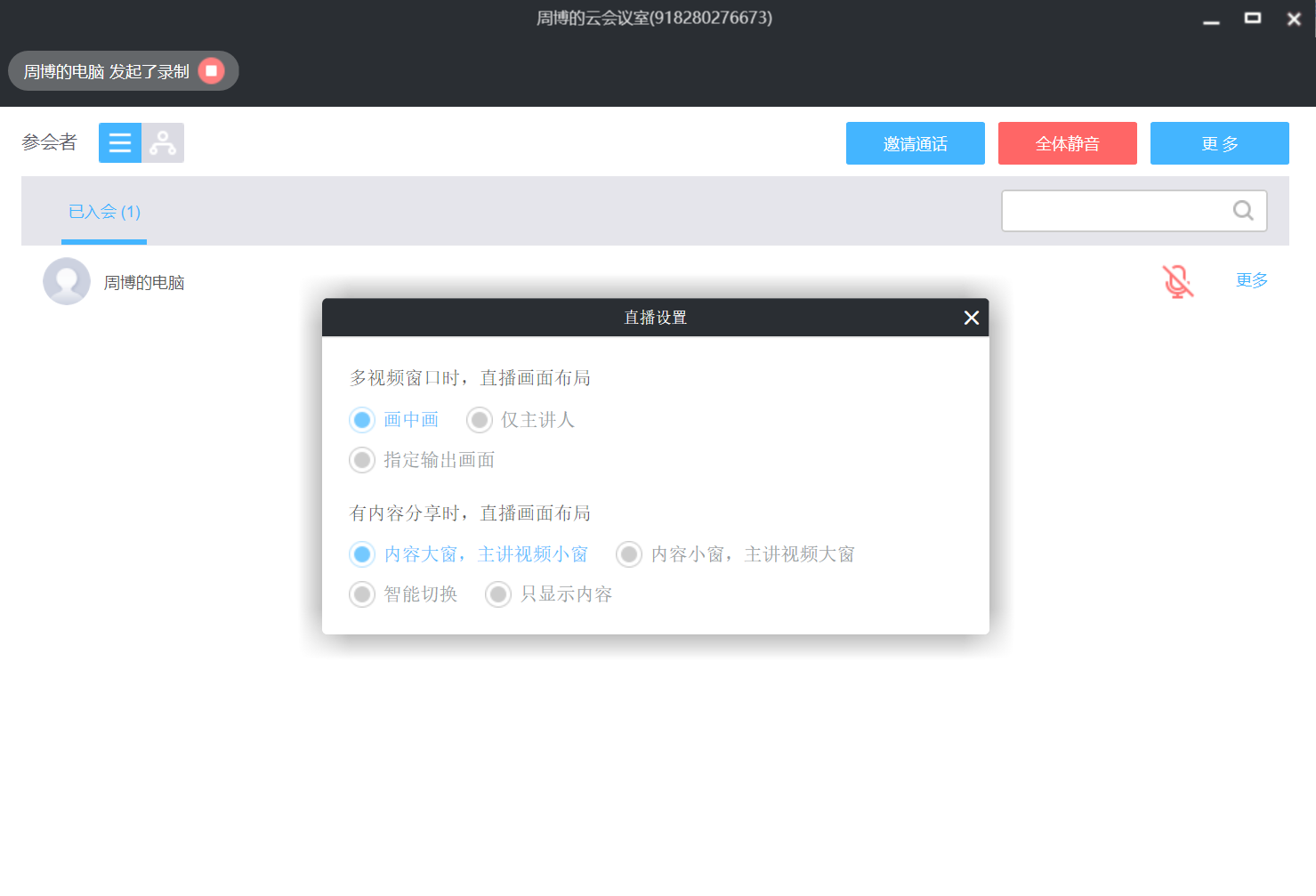This screenshot has height=896, width=1316.
Task: Click the participant search input field
Action: (1121, 211)
